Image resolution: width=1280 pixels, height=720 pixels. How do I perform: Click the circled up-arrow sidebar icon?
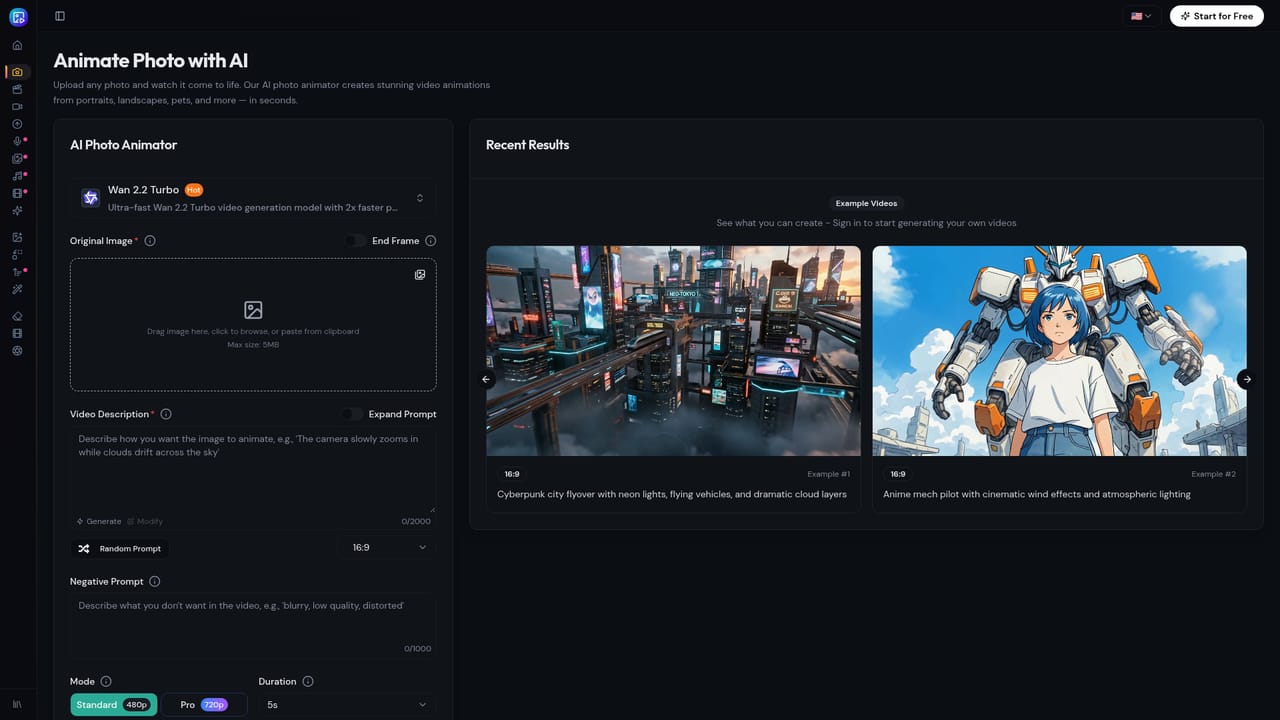(x=17, y=124)
